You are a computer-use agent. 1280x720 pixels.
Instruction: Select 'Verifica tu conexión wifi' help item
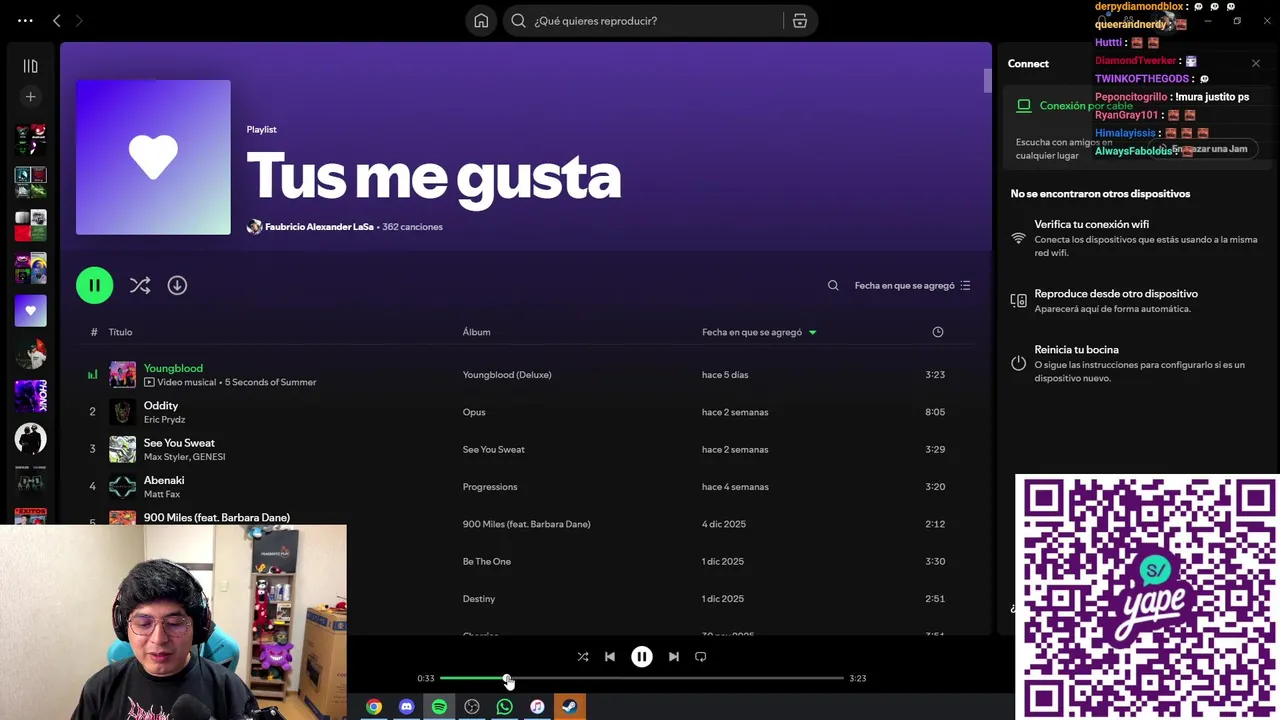(1134, 238)
